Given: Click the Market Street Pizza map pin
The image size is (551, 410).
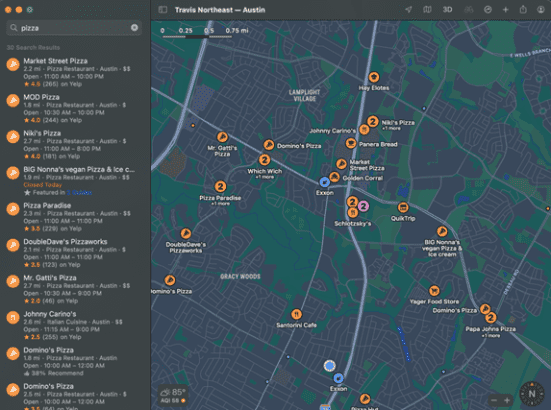Looking at the screenshot, I should [x=341, y=164].
